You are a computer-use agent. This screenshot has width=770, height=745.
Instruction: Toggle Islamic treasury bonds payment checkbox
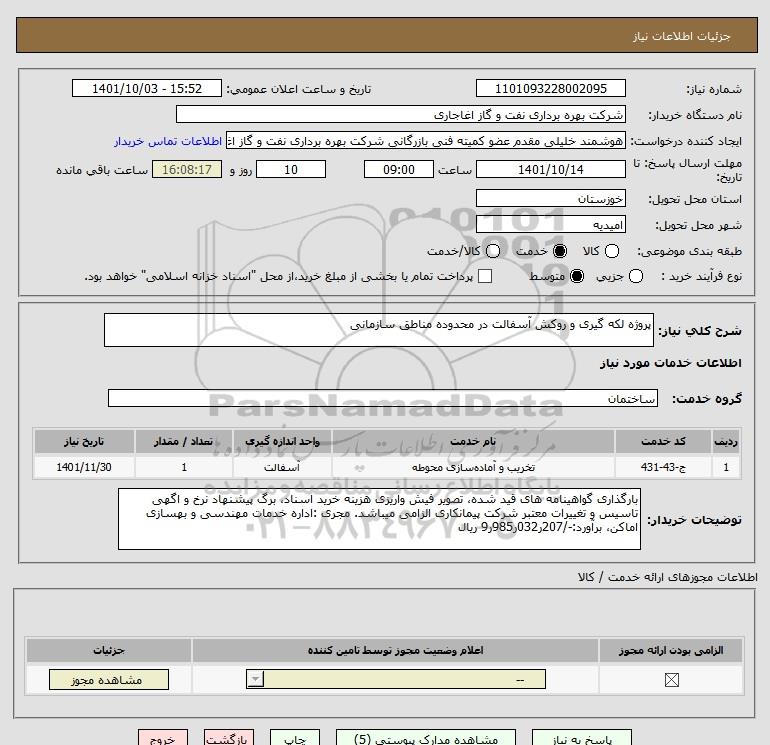[x=485, y=276]
